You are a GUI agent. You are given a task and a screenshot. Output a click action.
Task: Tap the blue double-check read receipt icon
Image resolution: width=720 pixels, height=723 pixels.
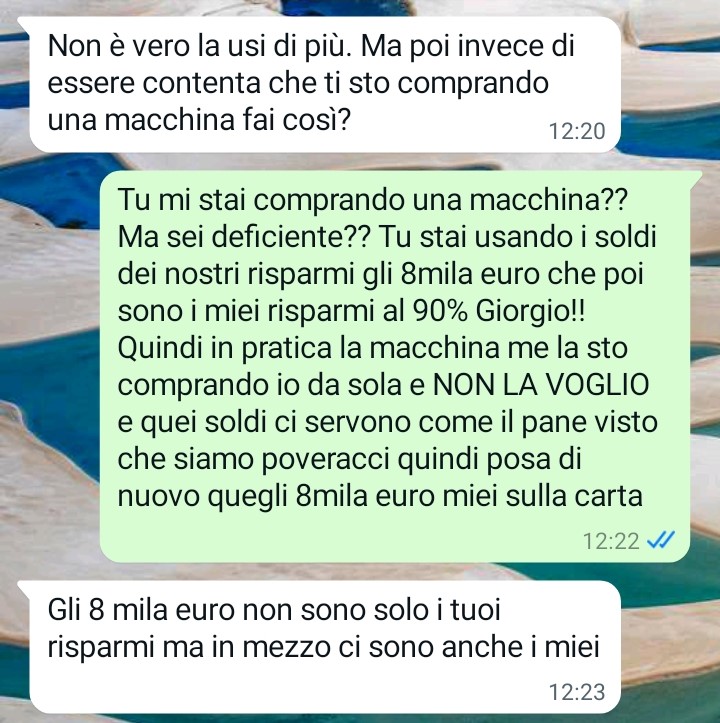pos(661,539)
